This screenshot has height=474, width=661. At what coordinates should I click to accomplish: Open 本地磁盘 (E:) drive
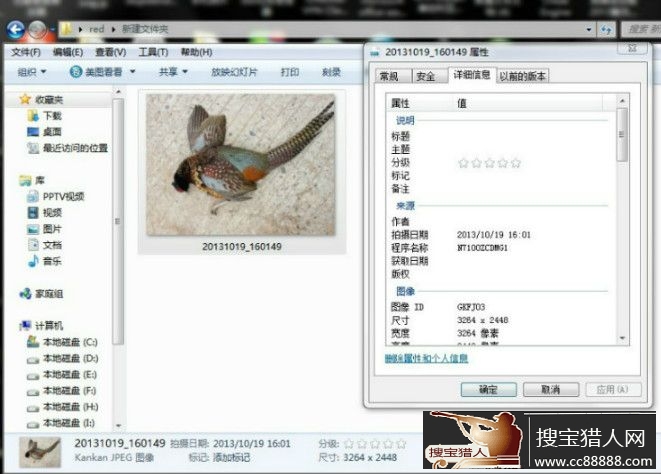[62, 374]
